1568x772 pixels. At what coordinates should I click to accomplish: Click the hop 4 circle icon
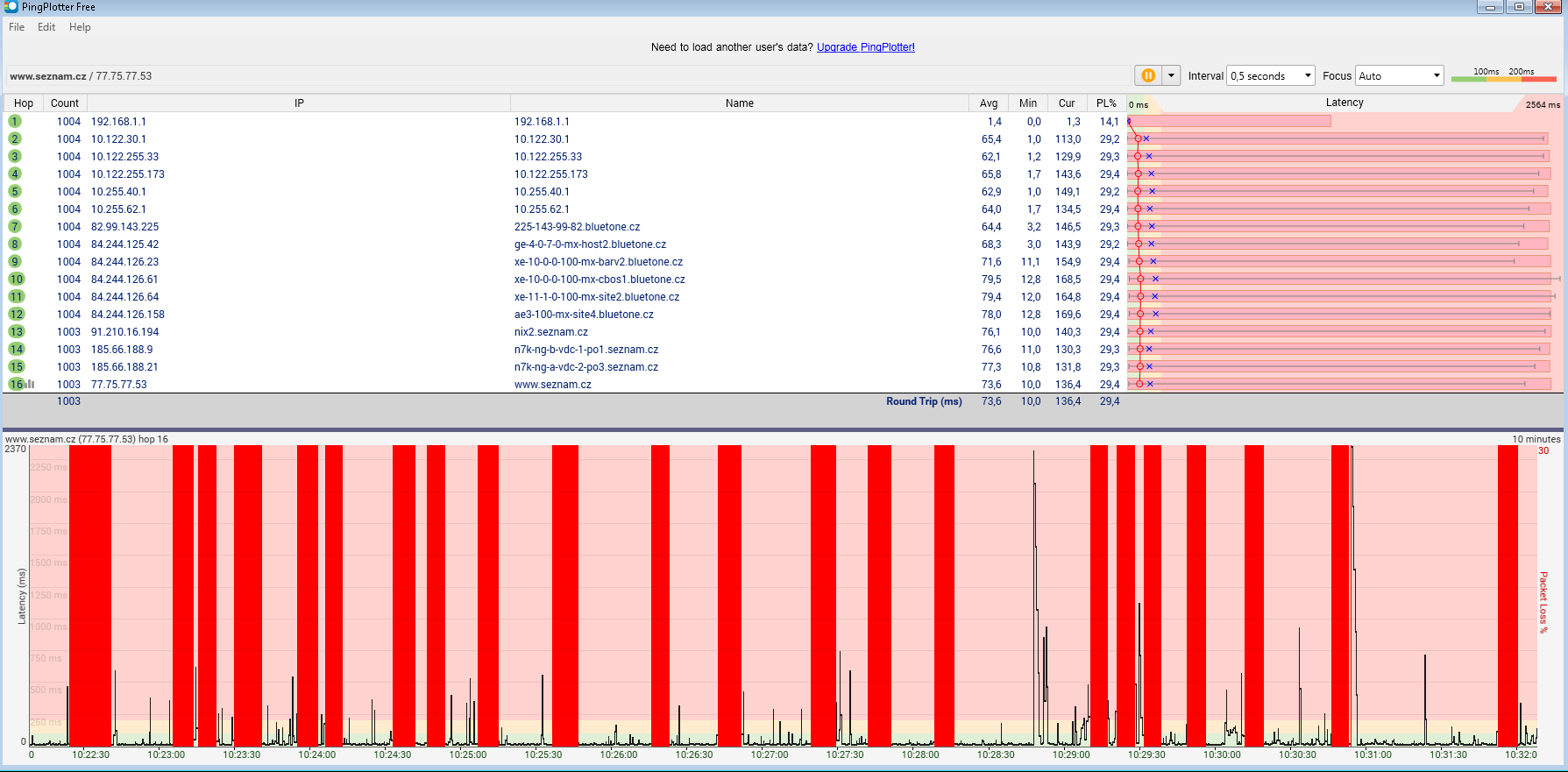click(15, 174)
